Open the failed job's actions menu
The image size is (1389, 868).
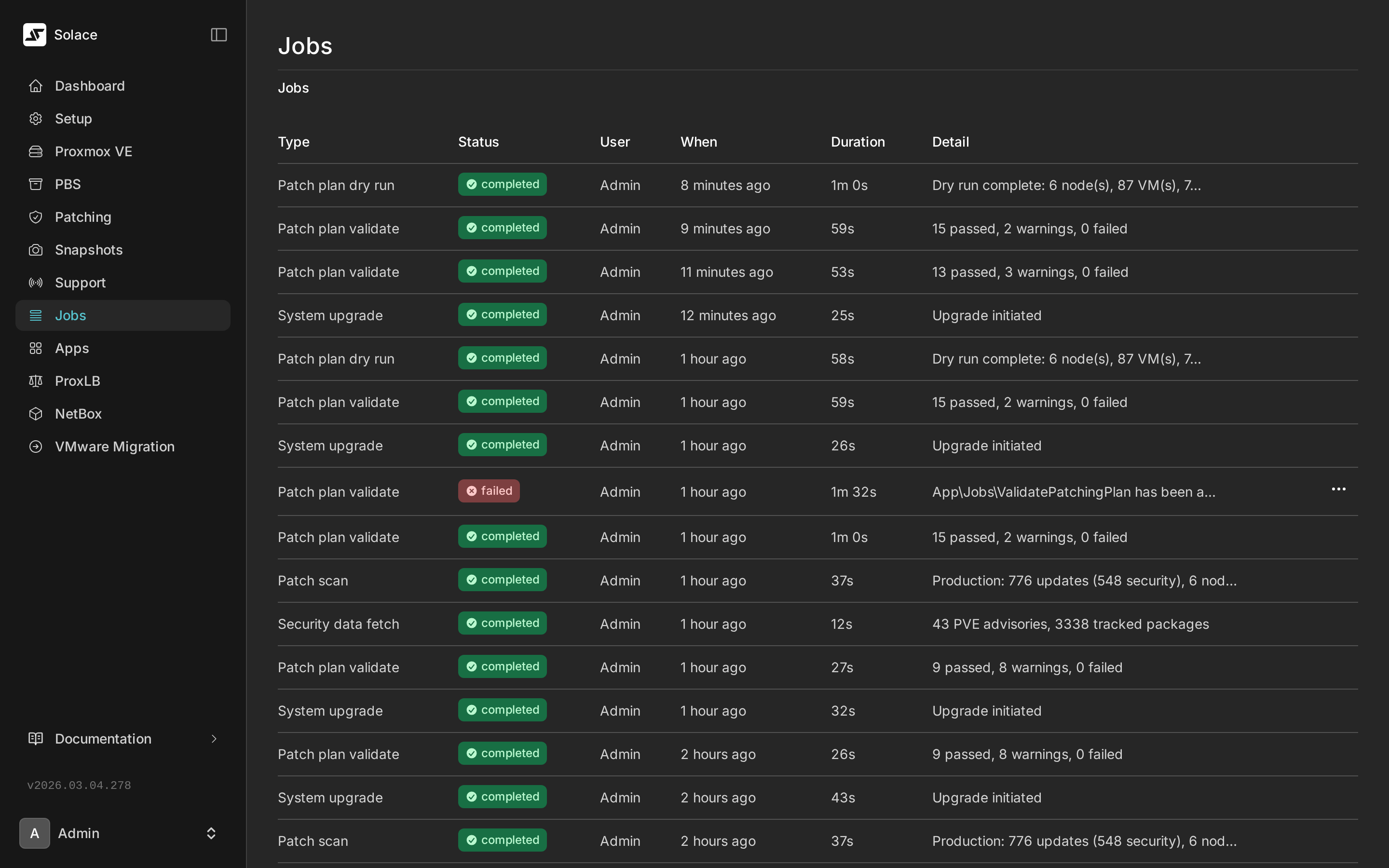pos(1339,488)
